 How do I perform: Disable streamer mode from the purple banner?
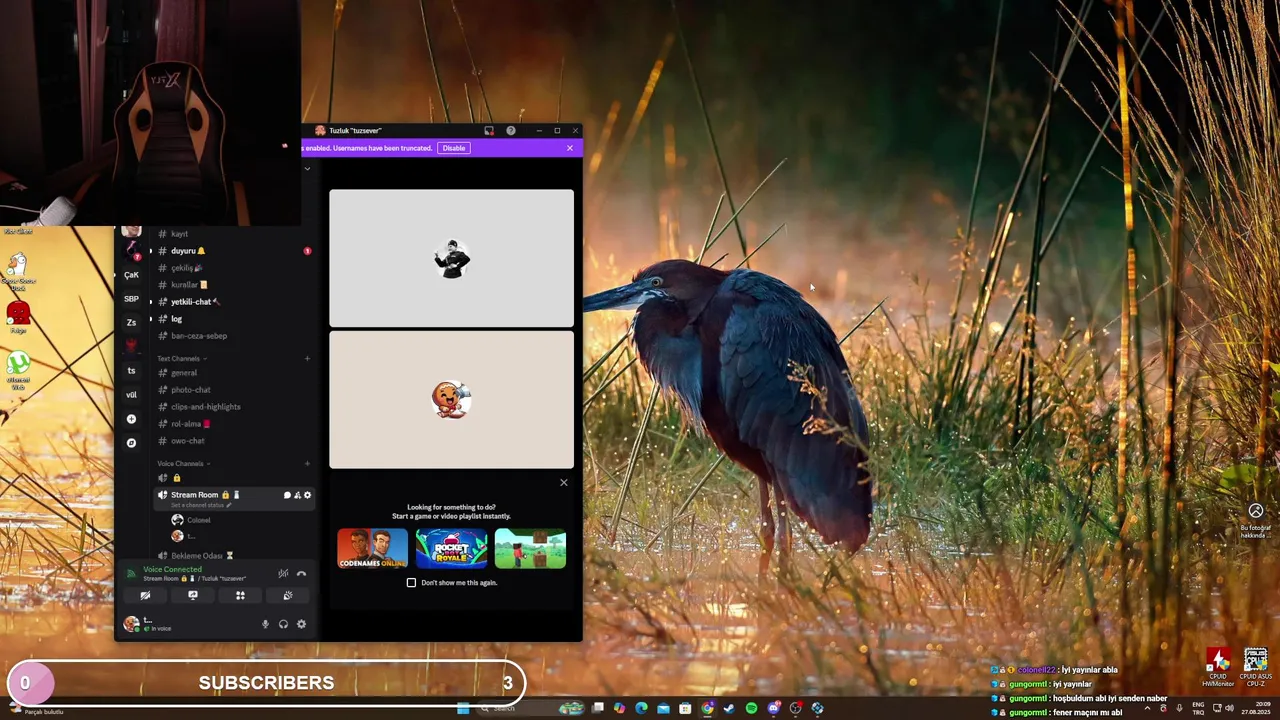click(454, 148)
